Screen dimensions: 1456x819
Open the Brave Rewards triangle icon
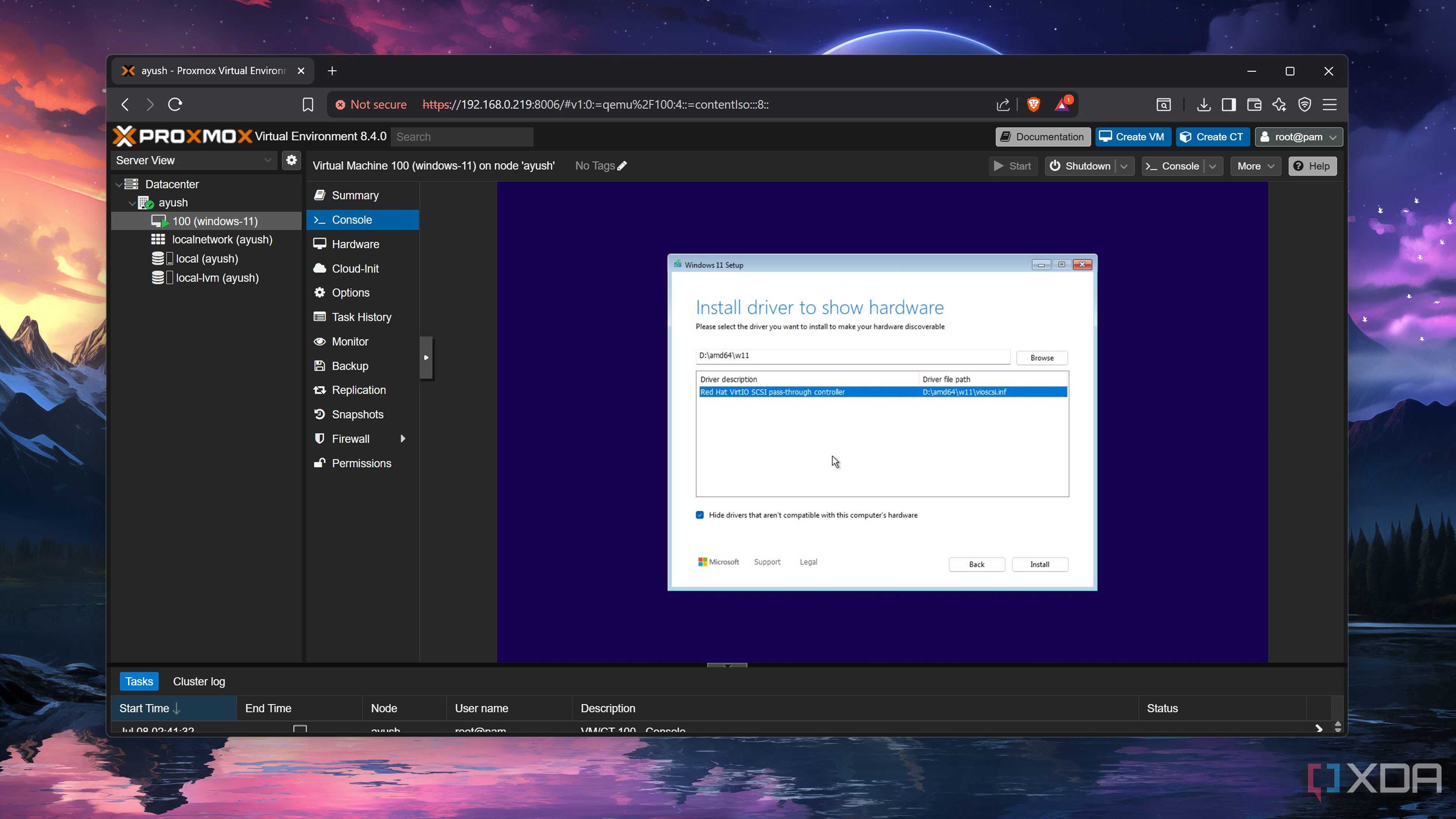click(1062, 105)
